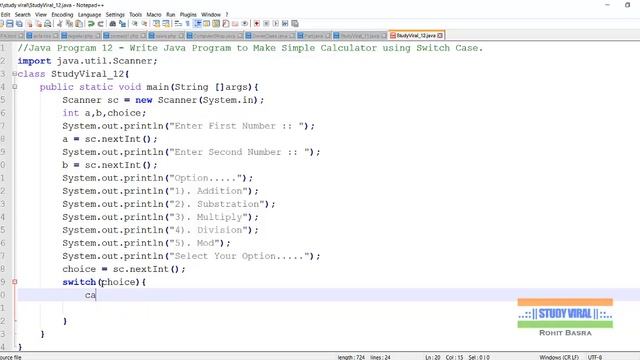Click the Close All documents toolbar icon
The height and width of the screenshot is (360, 640).
tap(38, 24)
